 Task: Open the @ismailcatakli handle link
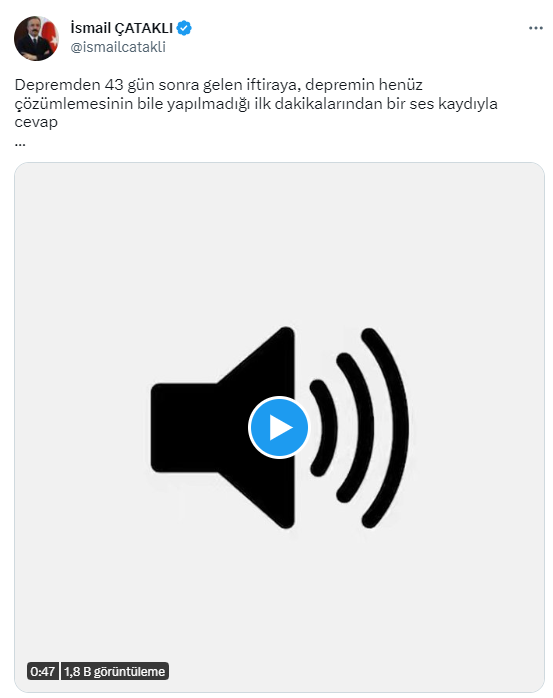(x=118, y=47)
